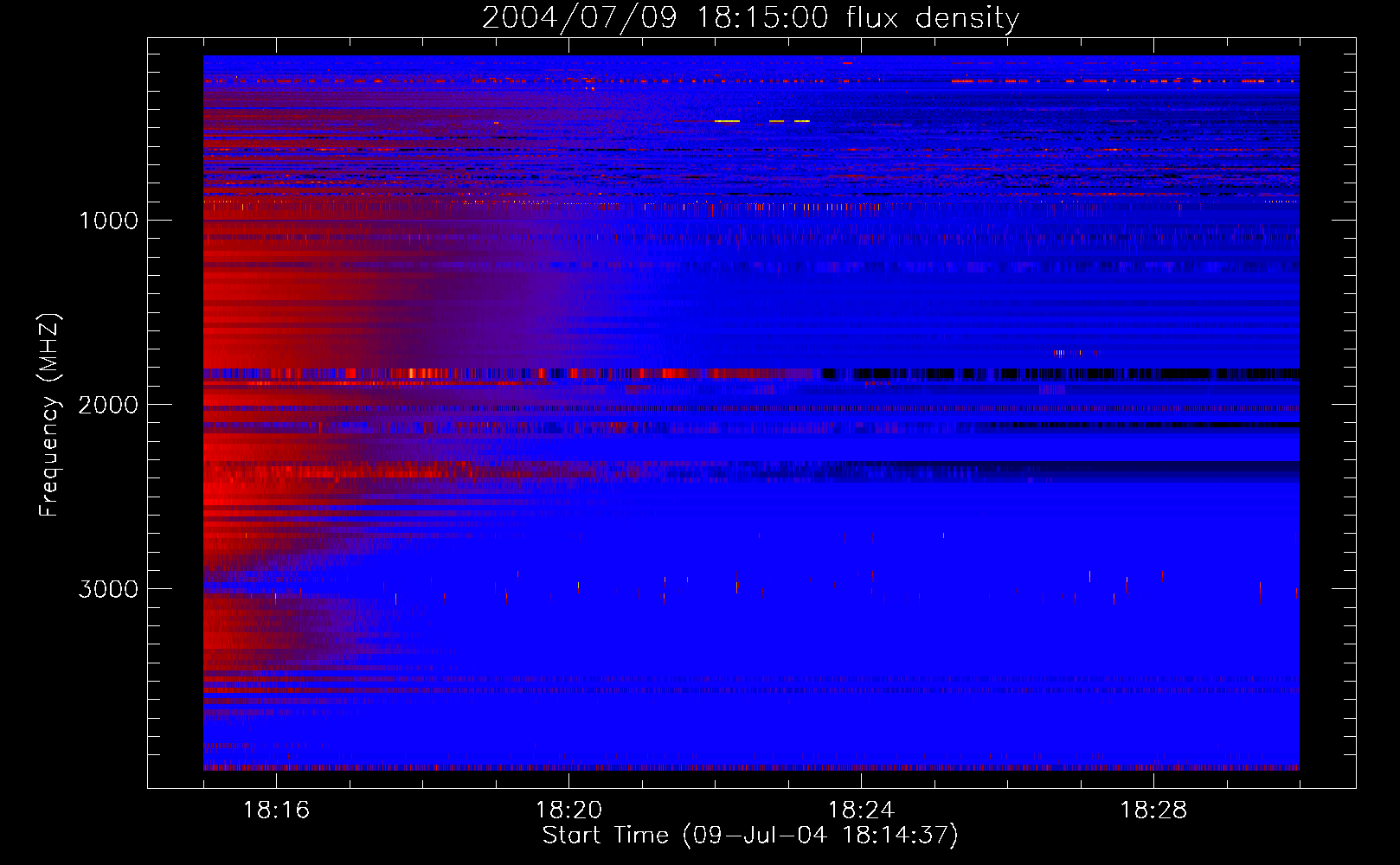The width and height of the screenshot is (1400, 865).
Task: Click the 2000 frequency tick label
Action: [x=108, y=405]
